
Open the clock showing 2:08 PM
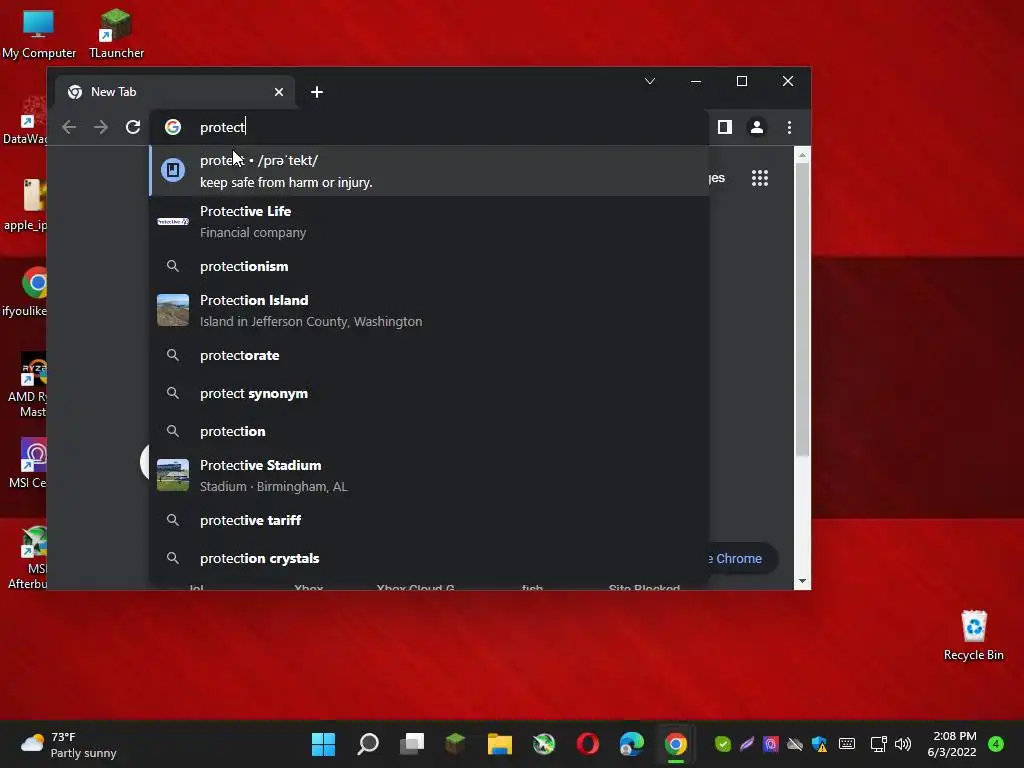[953, 744]
